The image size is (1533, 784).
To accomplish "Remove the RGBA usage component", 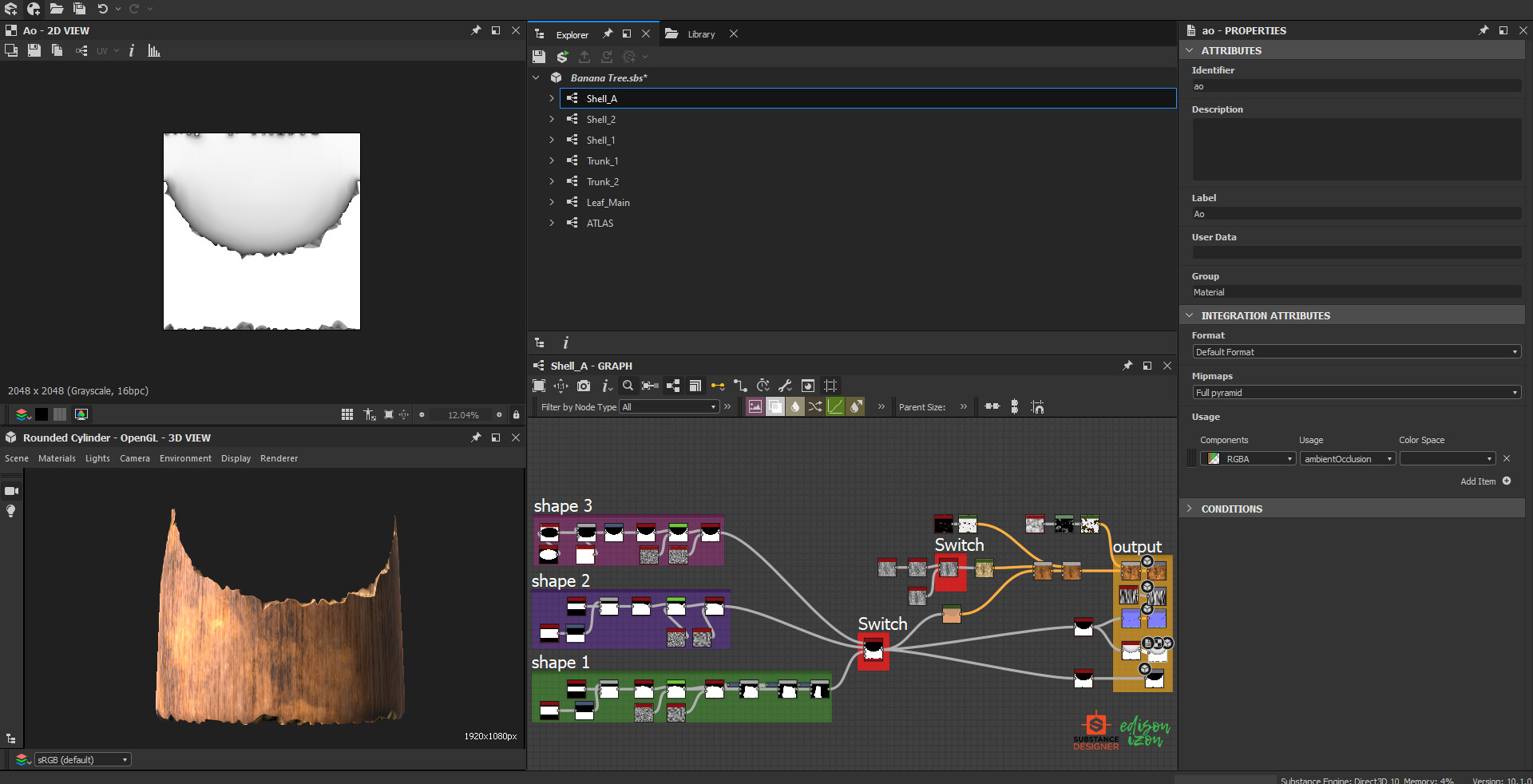I will tap(1506, 459).
